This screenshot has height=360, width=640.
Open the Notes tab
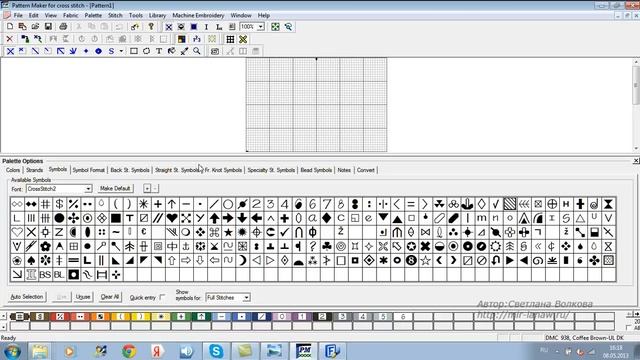pos(344,170)
